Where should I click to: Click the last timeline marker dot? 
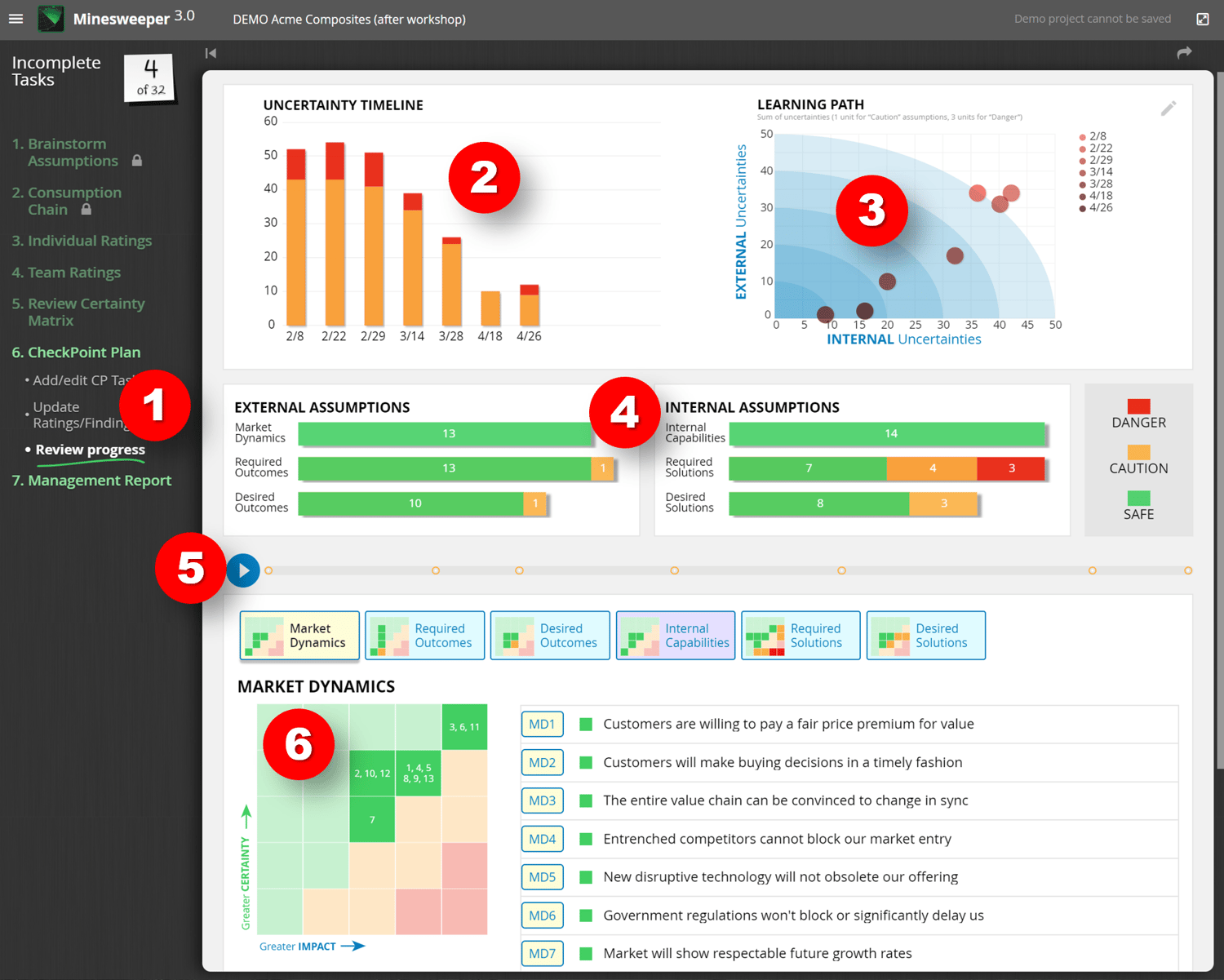click(x=1188, y=570)
